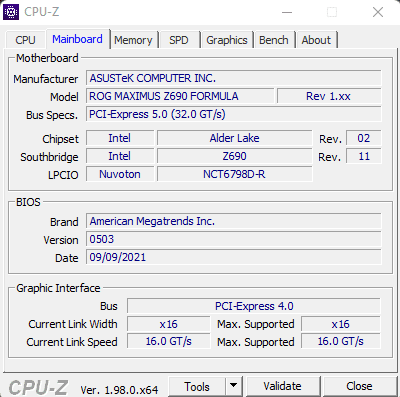Click the Nuvoton LPCIO field
This screenshot has width=400, height=397.
pyautogui.click(x=120, y=174)
